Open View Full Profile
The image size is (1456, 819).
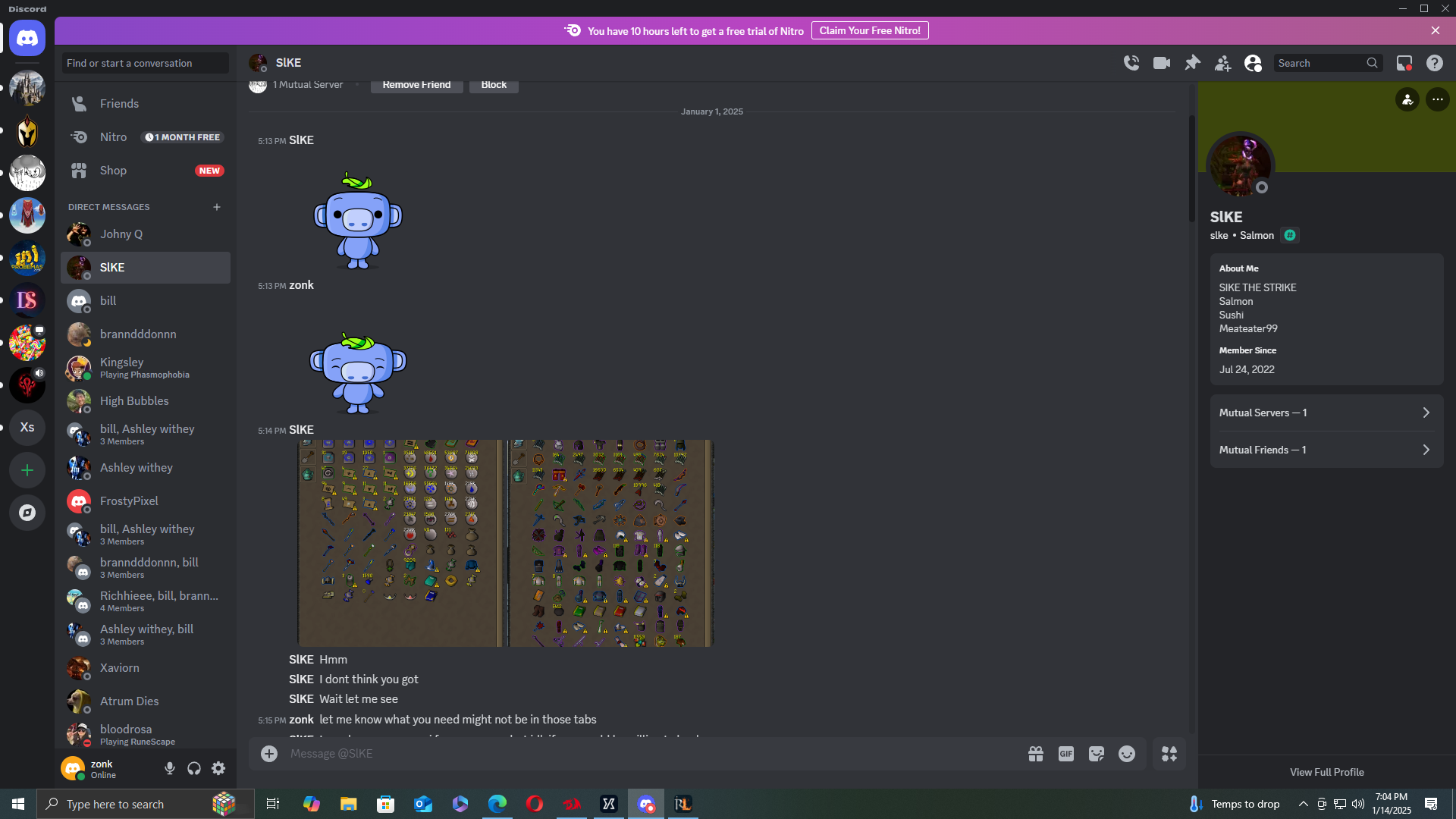pyautogui.click(x=1327, y=772)
